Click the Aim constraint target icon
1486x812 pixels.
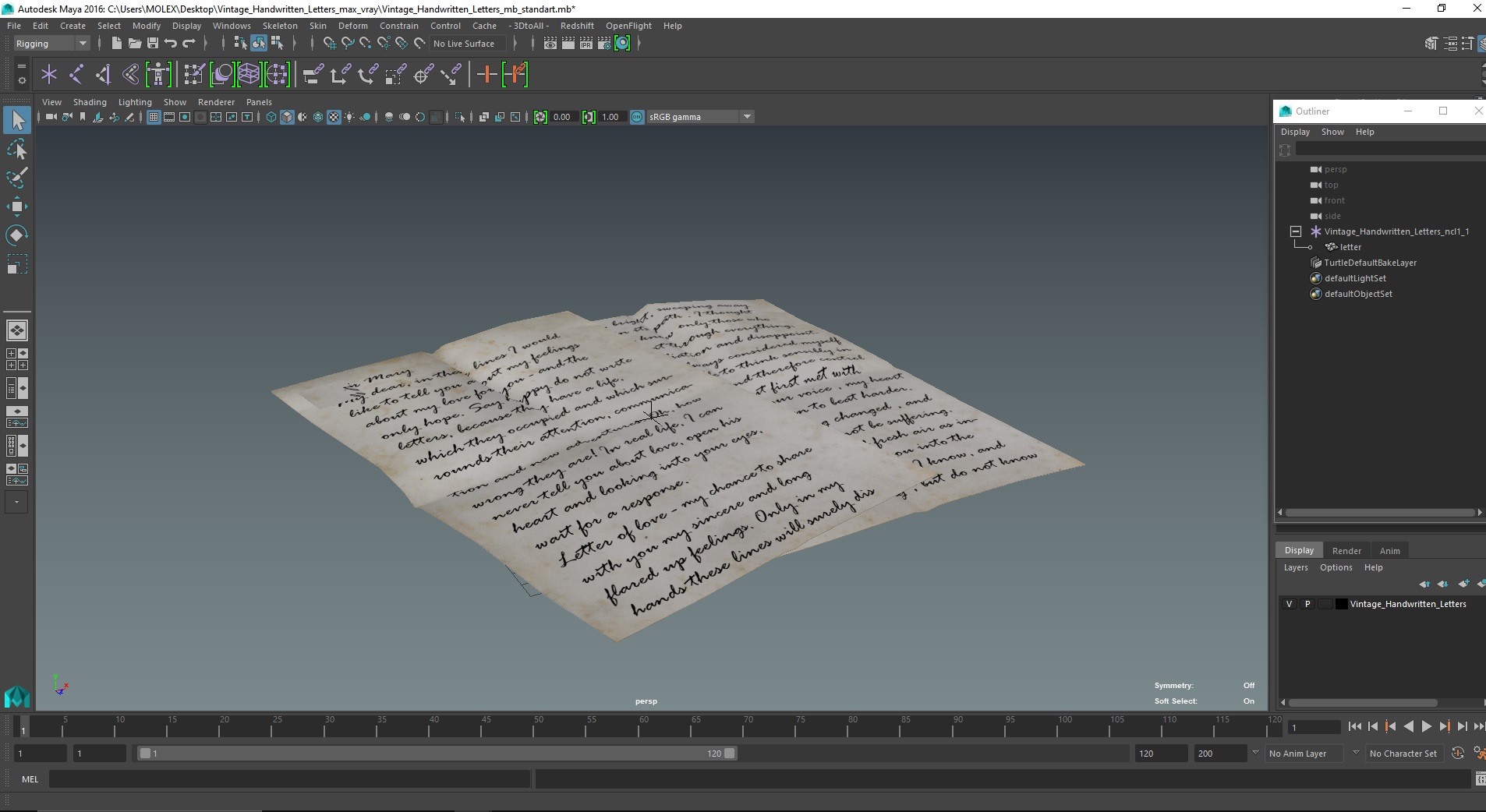coord(423,75)
